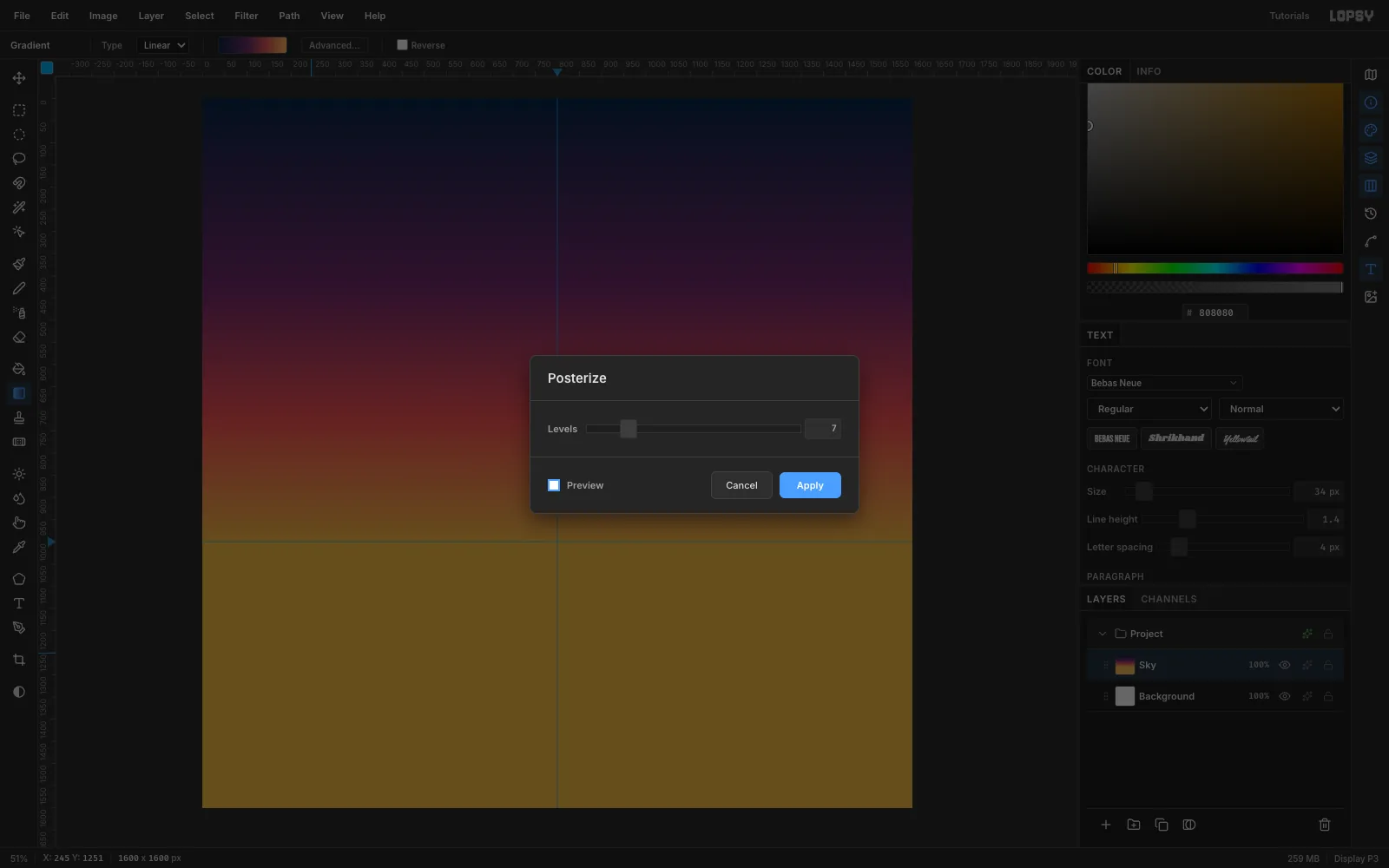This screenshot has width=1389, height=868.
Task: Collapse the Project layer group
Action: pyautogui.click(x=1103, y=634)
